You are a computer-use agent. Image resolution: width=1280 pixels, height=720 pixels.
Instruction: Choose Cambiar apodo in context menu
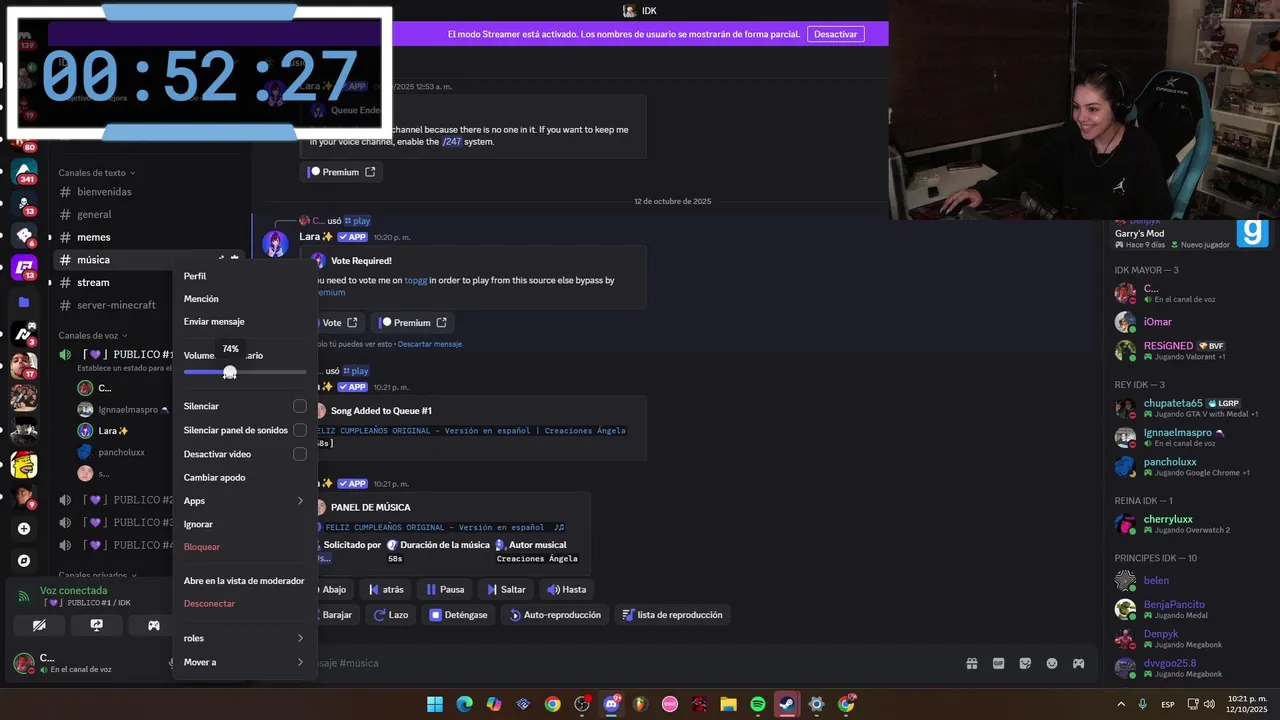[x=244, y=477]
